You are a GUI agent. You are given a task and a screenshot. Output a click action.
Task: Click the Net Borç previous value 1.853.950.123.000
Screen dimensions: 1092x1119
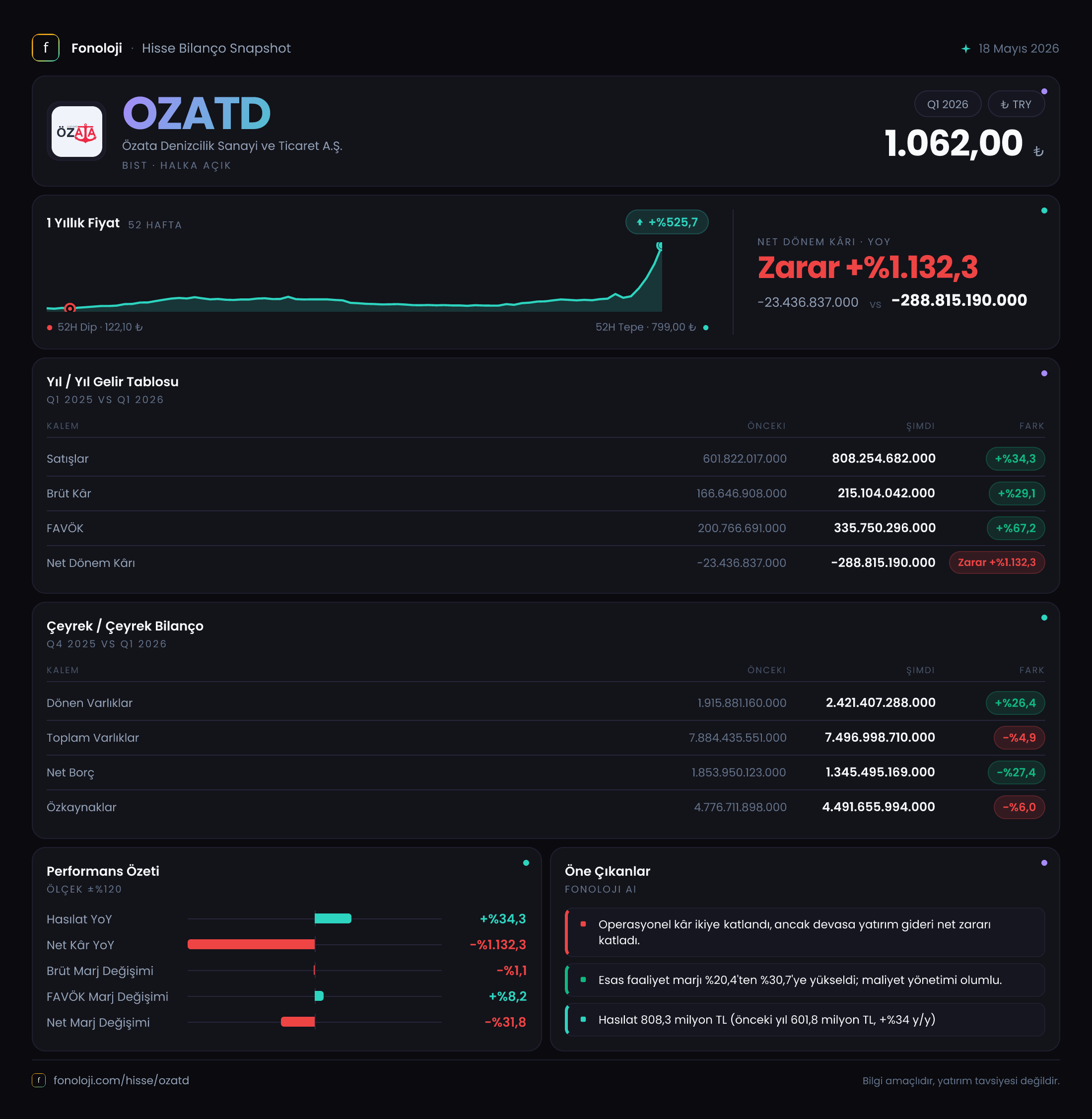tap(739, 772)
